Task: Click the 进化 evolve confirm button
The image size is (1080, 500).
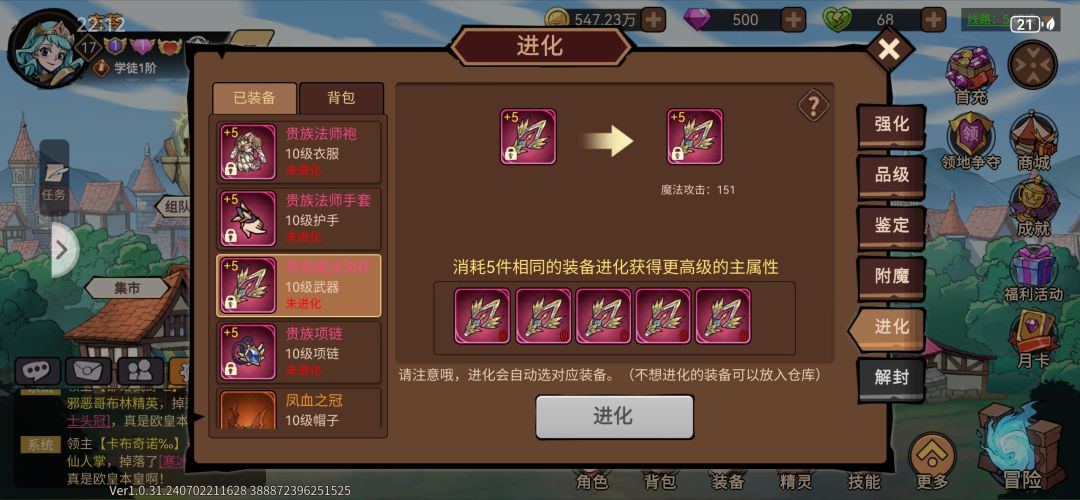Action: click(x=614, y=416)
